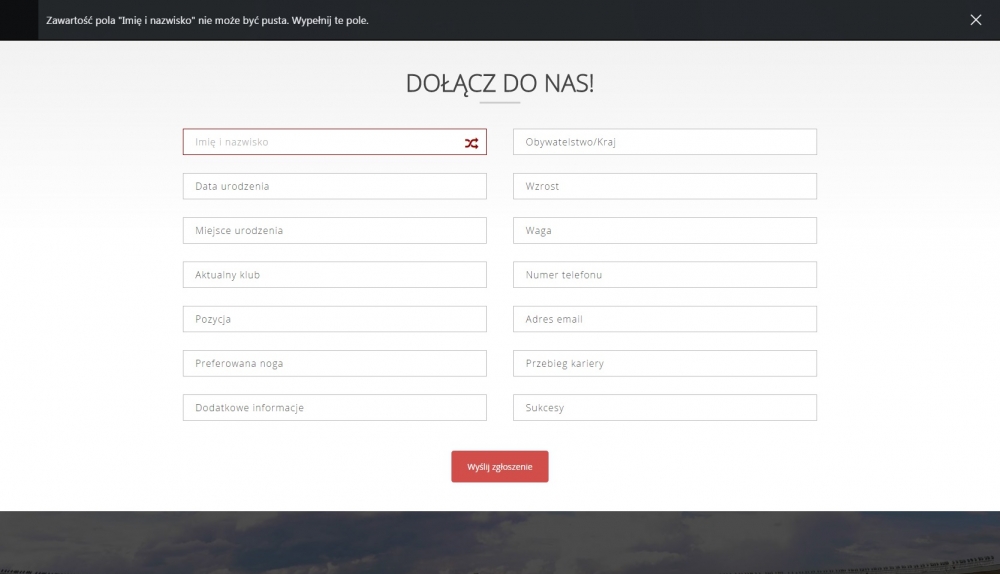Focus the Adres email input field
This screenshot has width=1000, height=574.
coord(665,319)
